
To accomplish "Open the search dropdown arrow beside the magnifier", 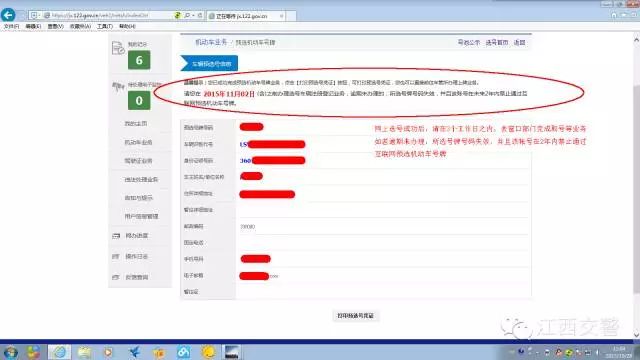I will pyautogui.click(x=193, y=16).
